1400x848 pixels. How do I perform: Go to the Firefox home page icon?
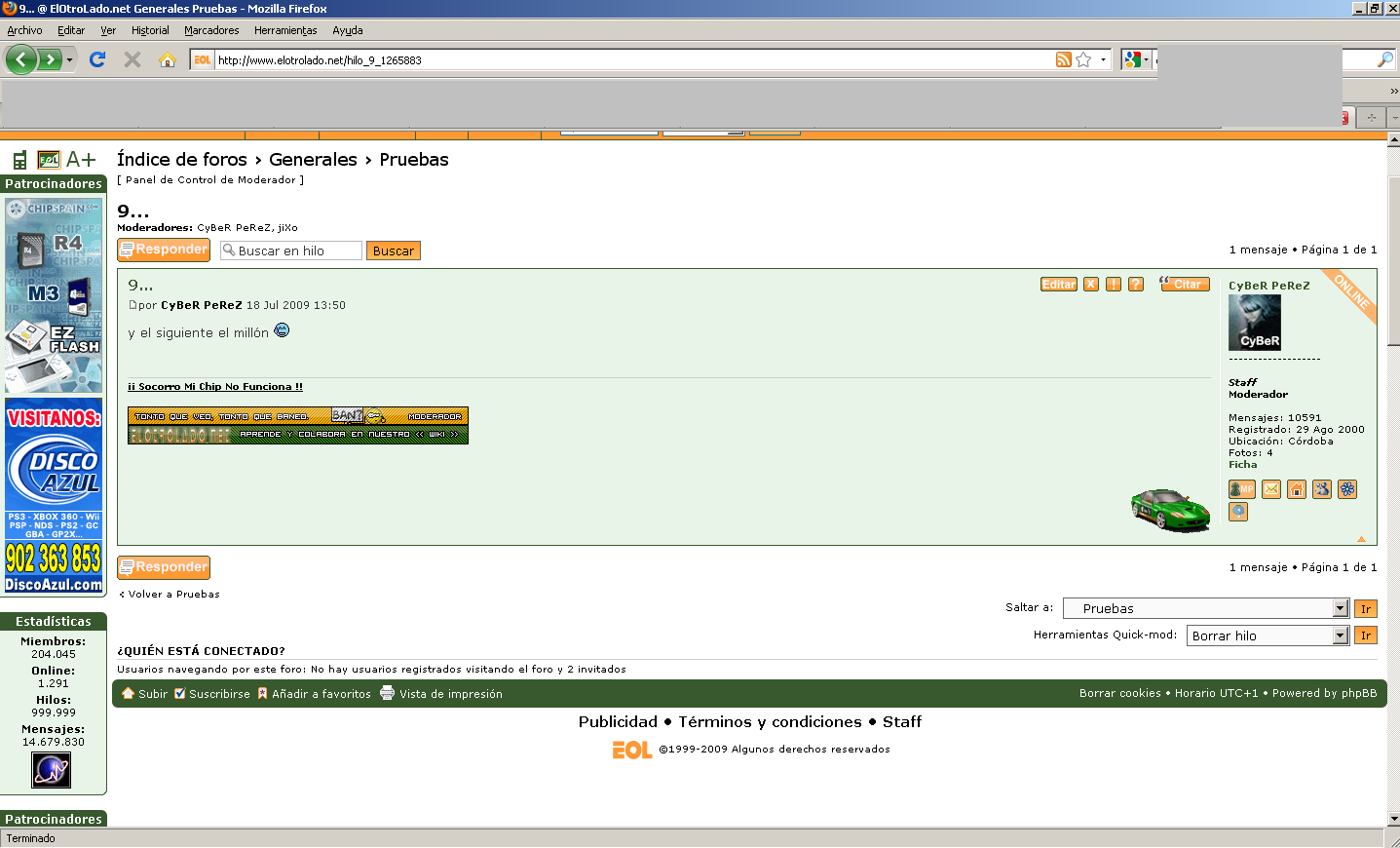168,59
